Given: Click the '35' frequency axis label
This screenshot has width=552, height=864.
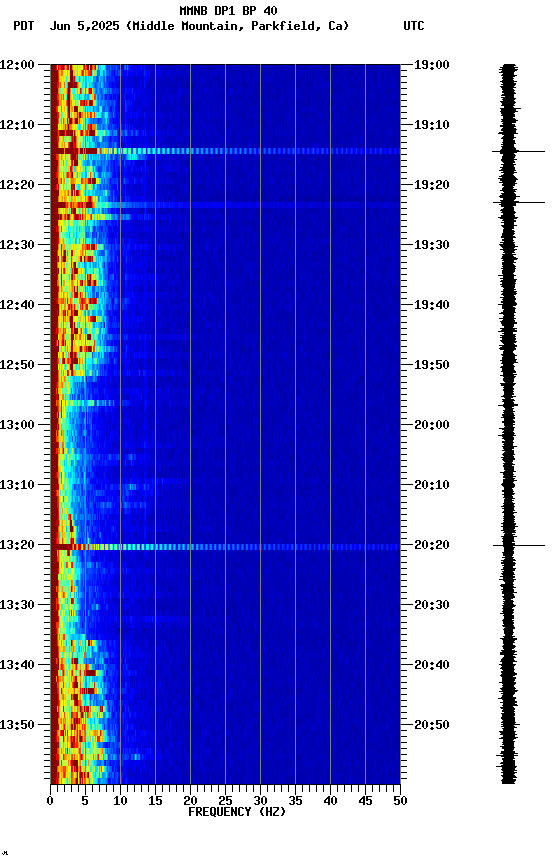Looking at the screenshot, I should [295, 801].
